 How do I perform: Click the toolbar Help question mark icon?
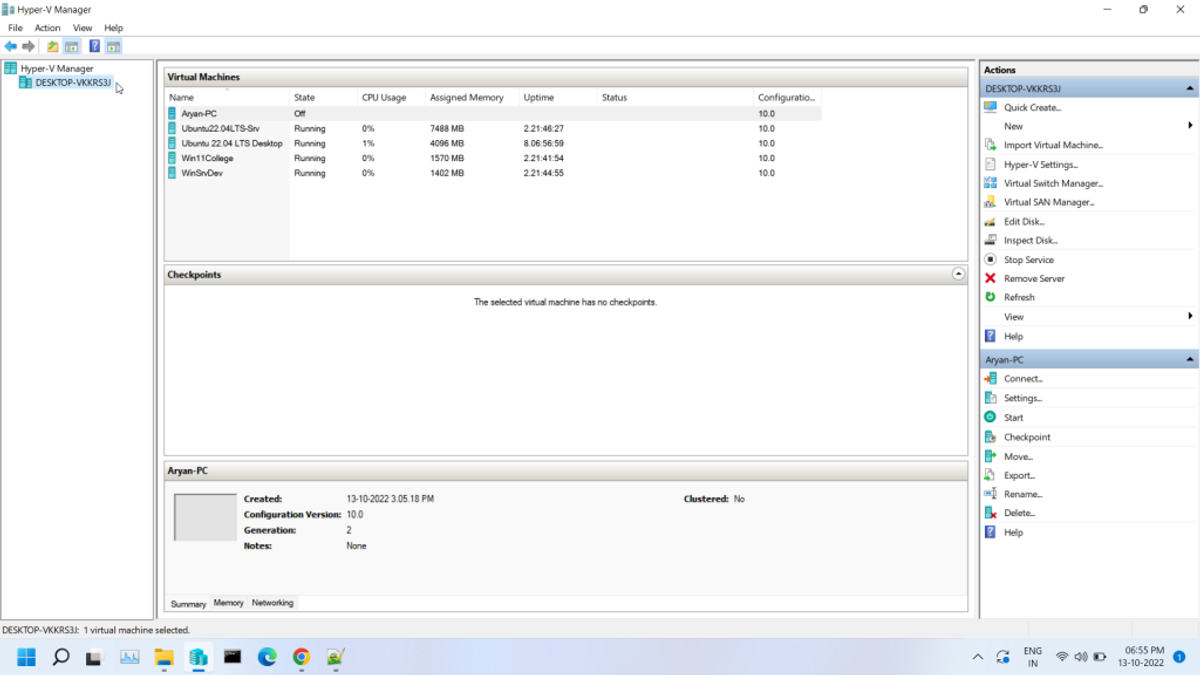(x=94, y=46)
